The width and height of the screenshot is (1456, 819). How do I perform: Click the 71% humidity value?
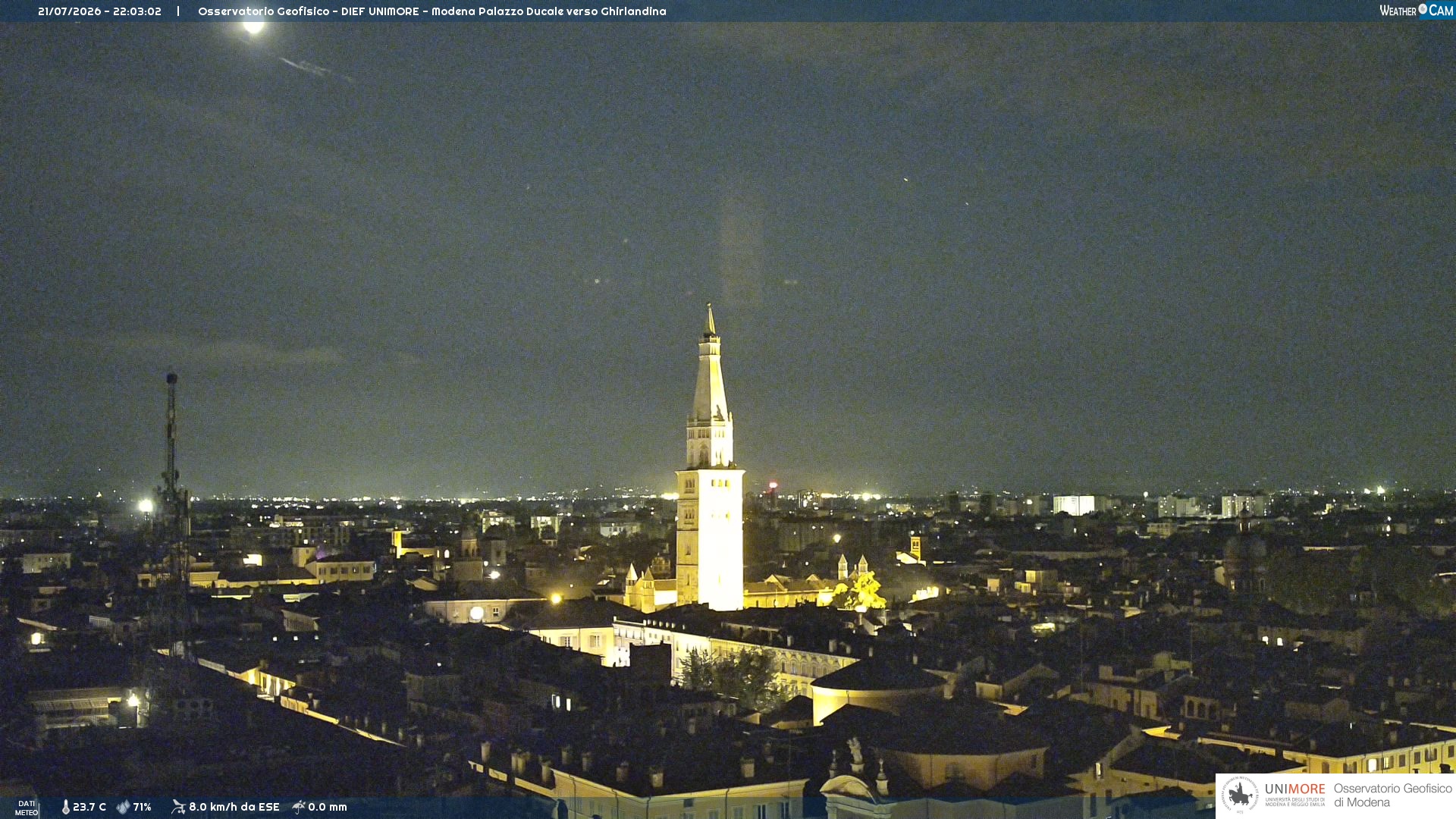tap(142, 807)
